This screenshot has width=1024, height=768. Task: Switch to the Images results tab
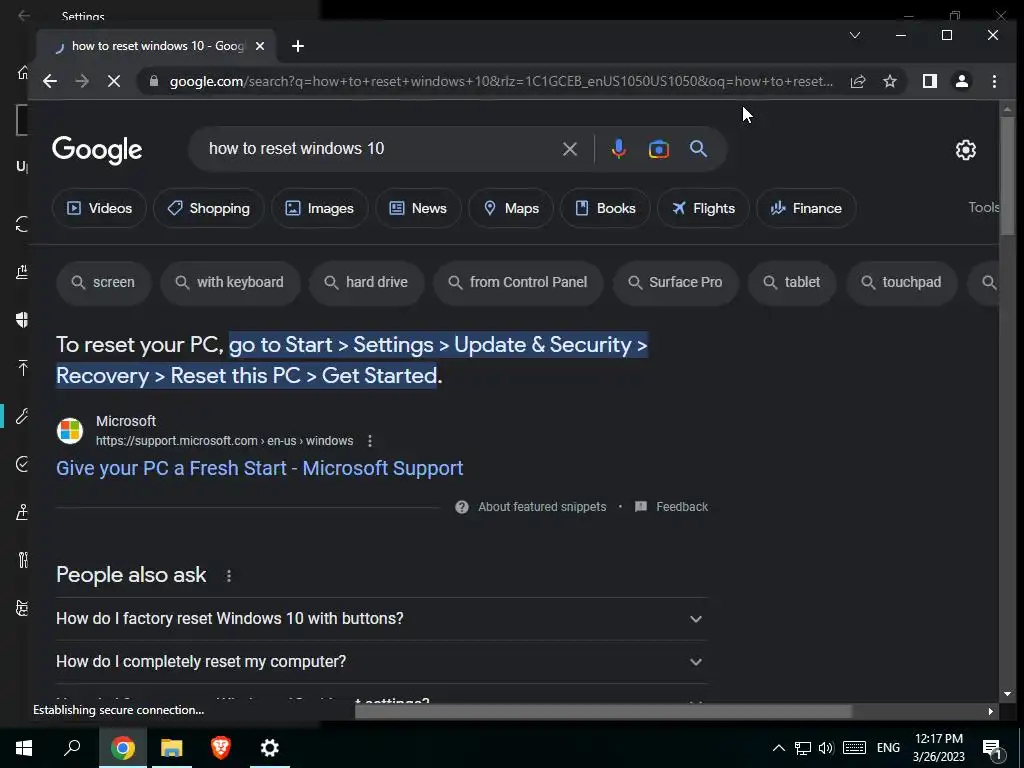click(x=319, y=208)
